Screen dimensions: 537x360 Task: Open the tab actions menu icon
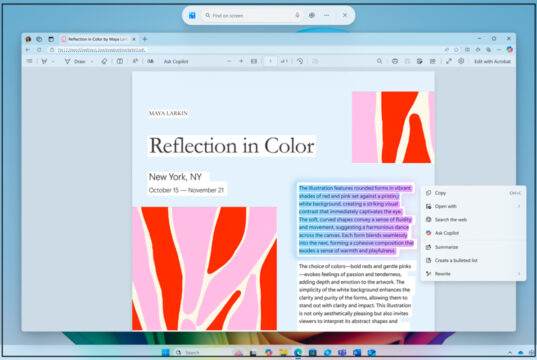51,39
